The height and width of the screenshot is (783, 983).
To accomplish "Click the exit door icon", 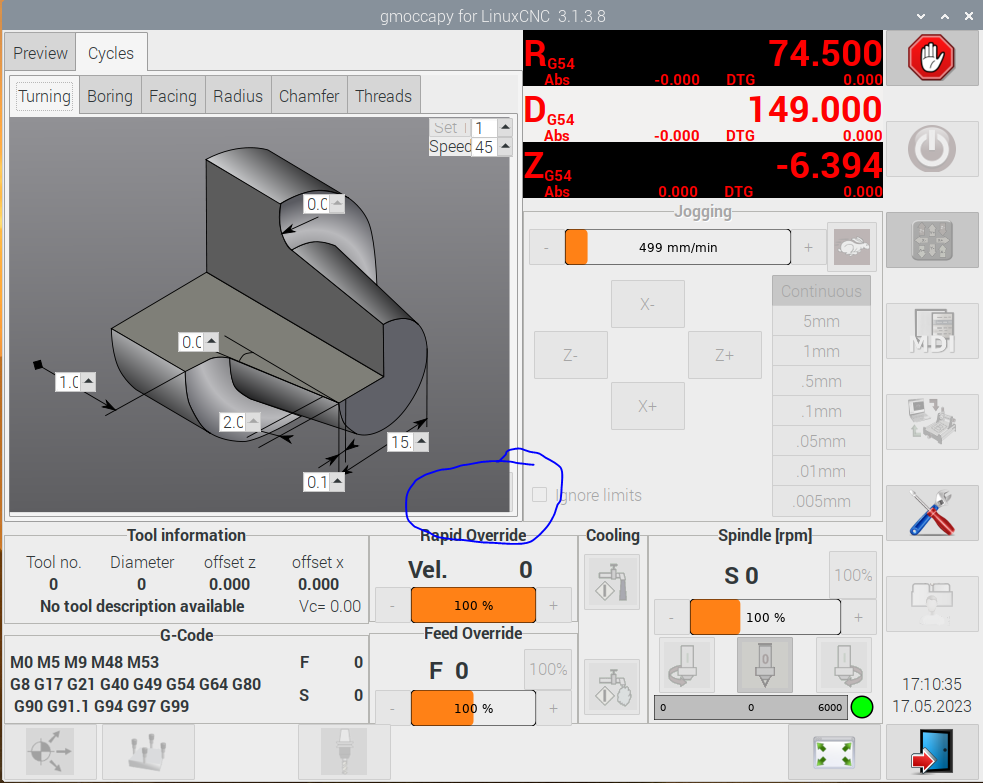I will click(x=932, y=752).
